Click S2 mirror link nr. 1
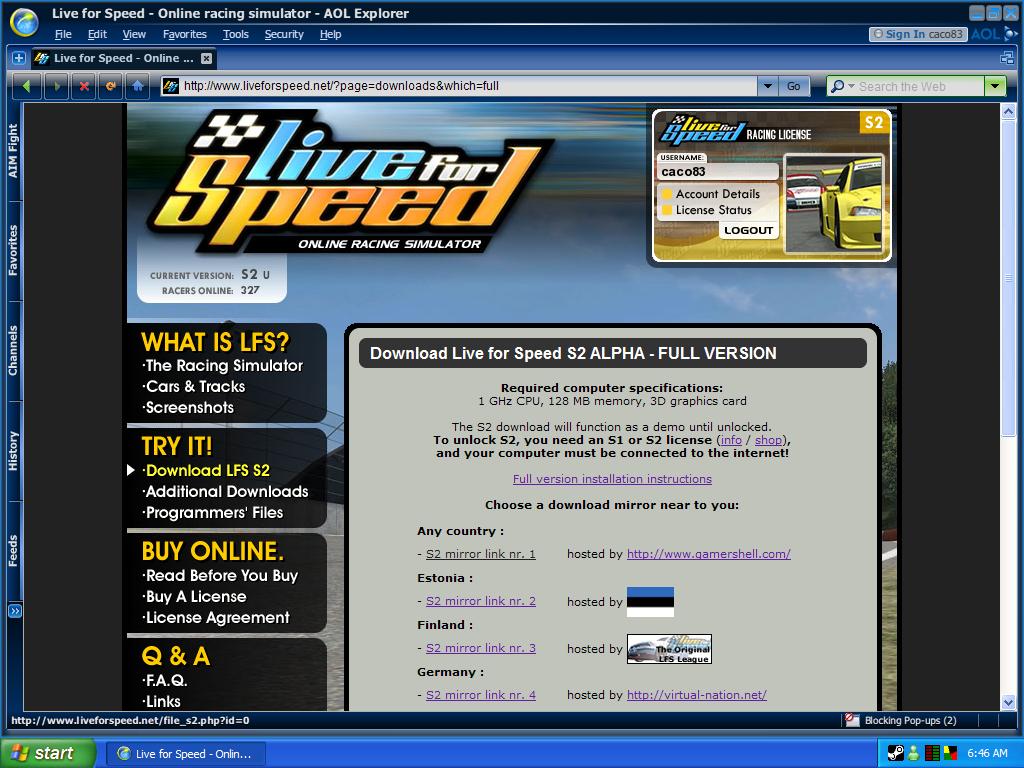This screenshot has height=768, width=1024. 481,554
